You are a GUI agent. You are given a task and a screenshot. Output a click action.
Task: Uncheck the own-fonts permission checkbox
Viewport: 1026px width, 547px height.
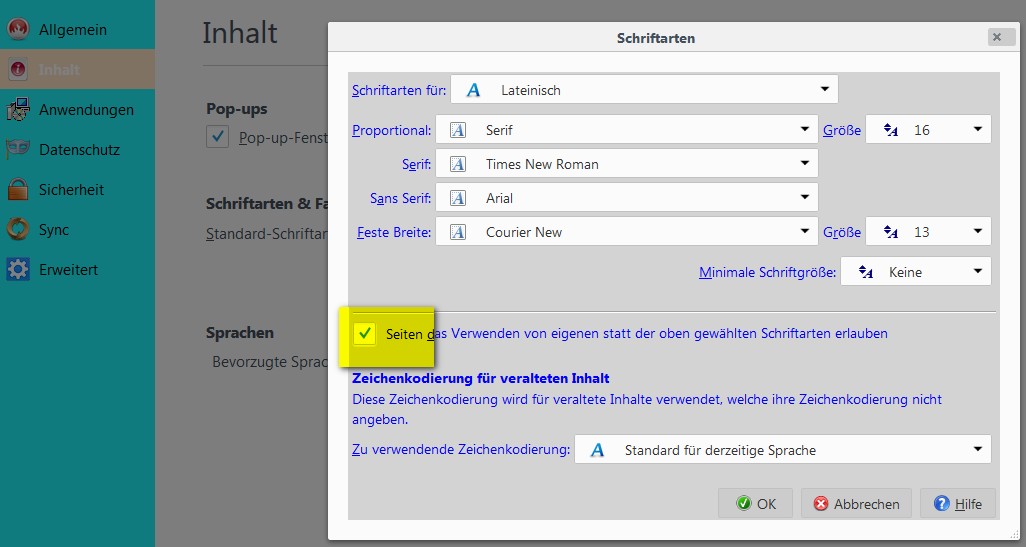pyautogui.click(x=364, y=334)
